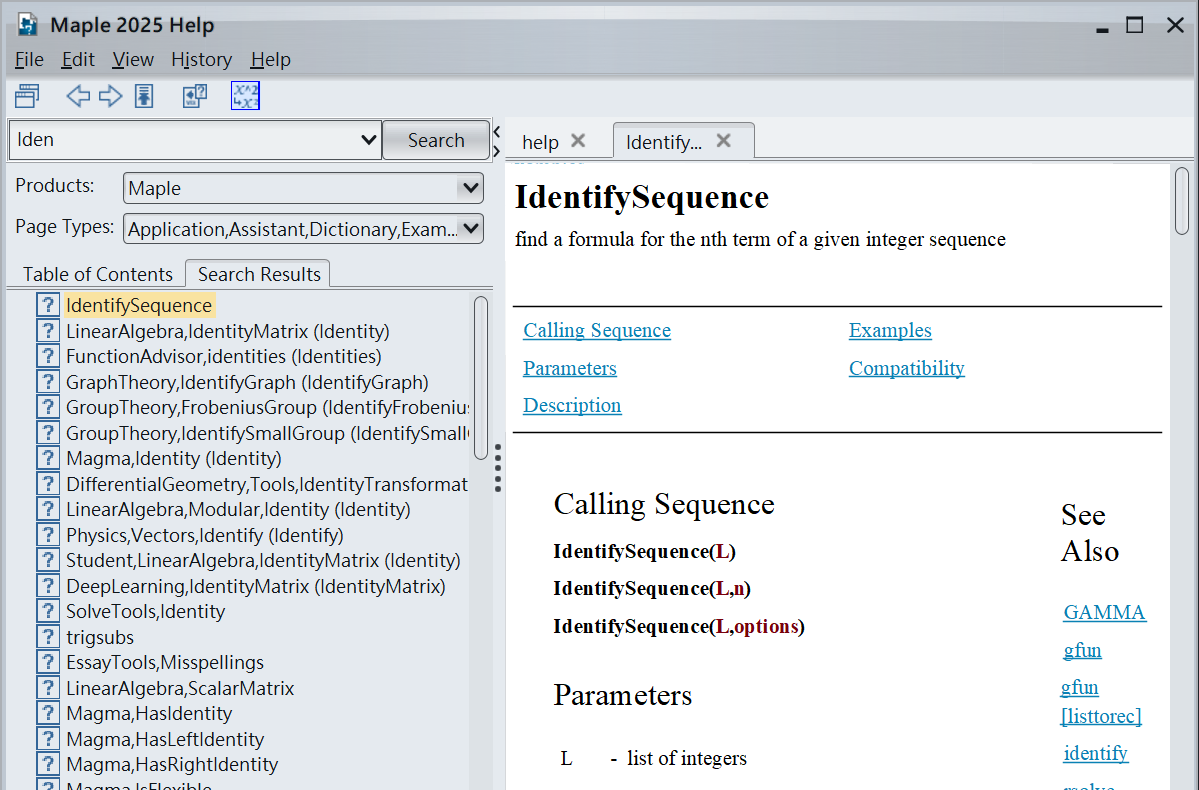
Task: Open the gfun link directly below GAMMA
Action: [1082, 650]
